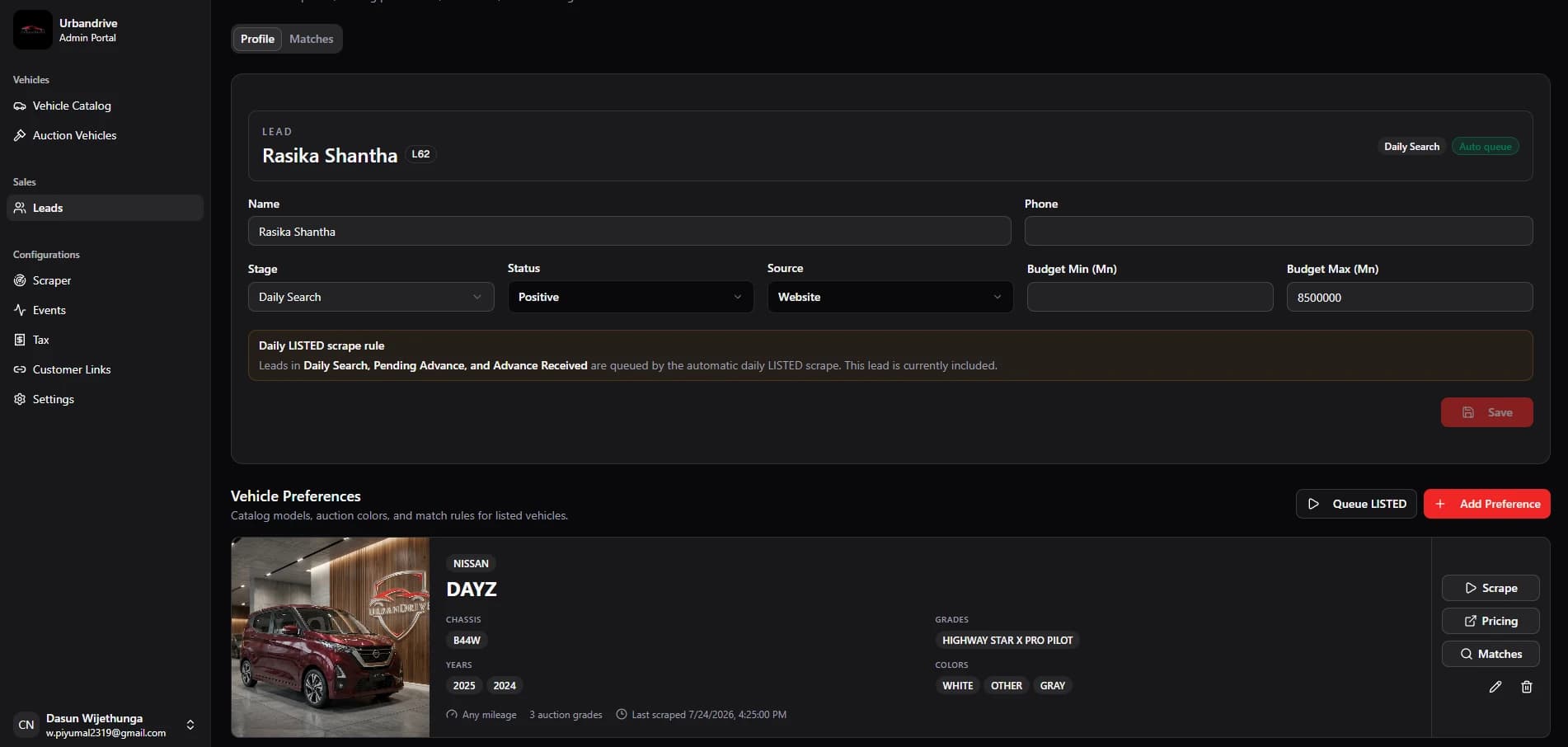The width and height of the screenshot is (1568, 747).
Task: Click the Customer Links chain icon
Action: pyautogui.click(x=20, y=369)
